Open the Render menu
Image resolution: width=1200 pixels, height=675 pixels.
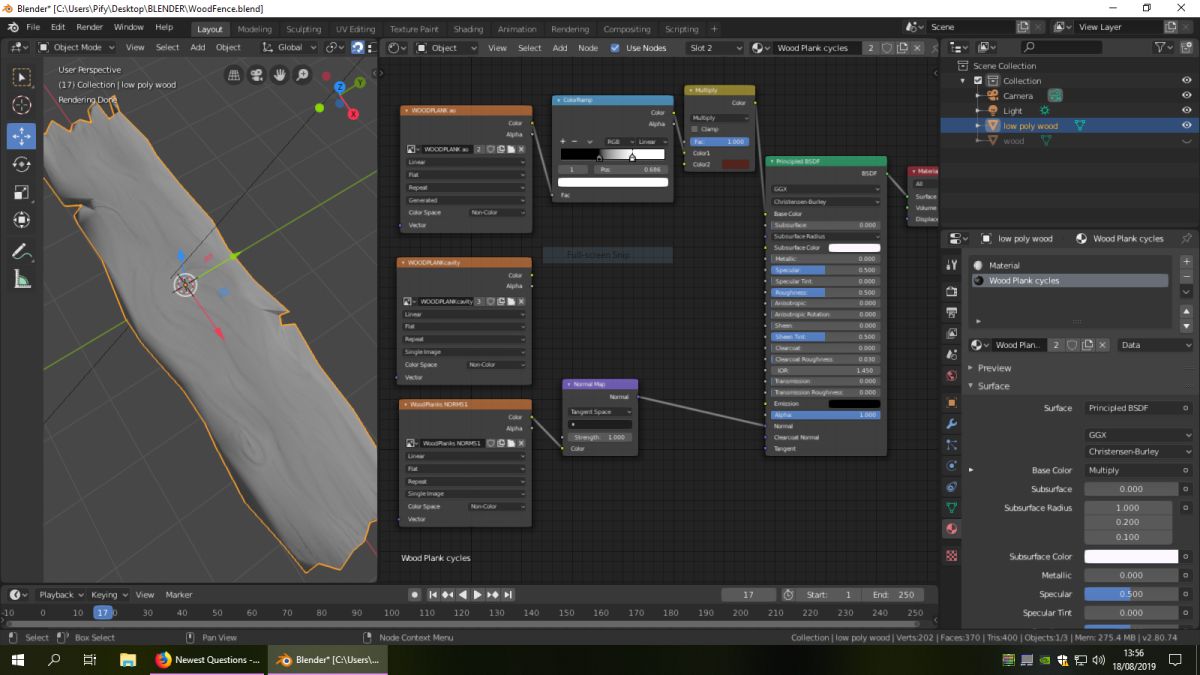[89, 27]
